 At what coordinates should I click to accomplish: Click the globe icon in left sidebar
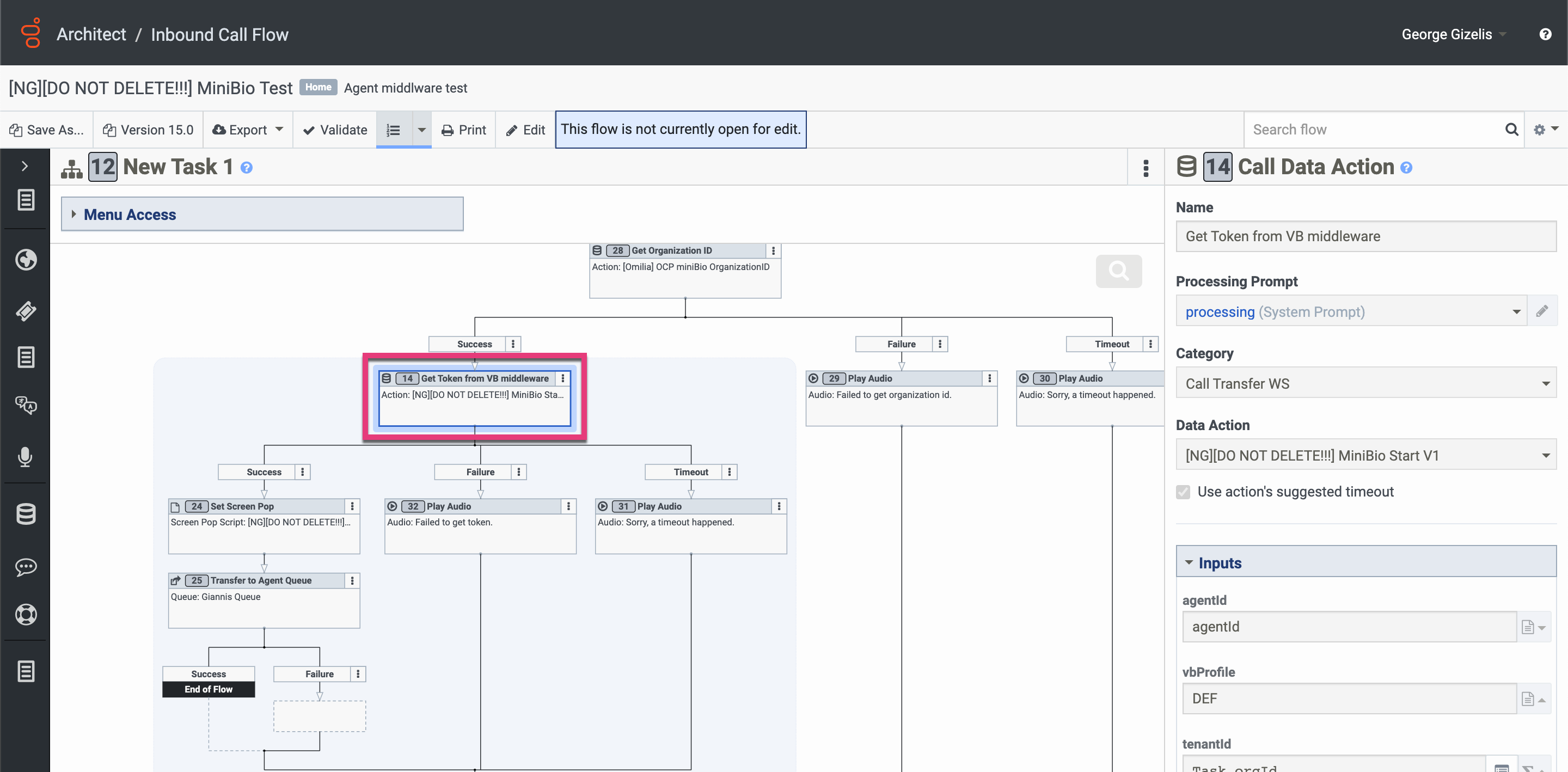point(25,260)
